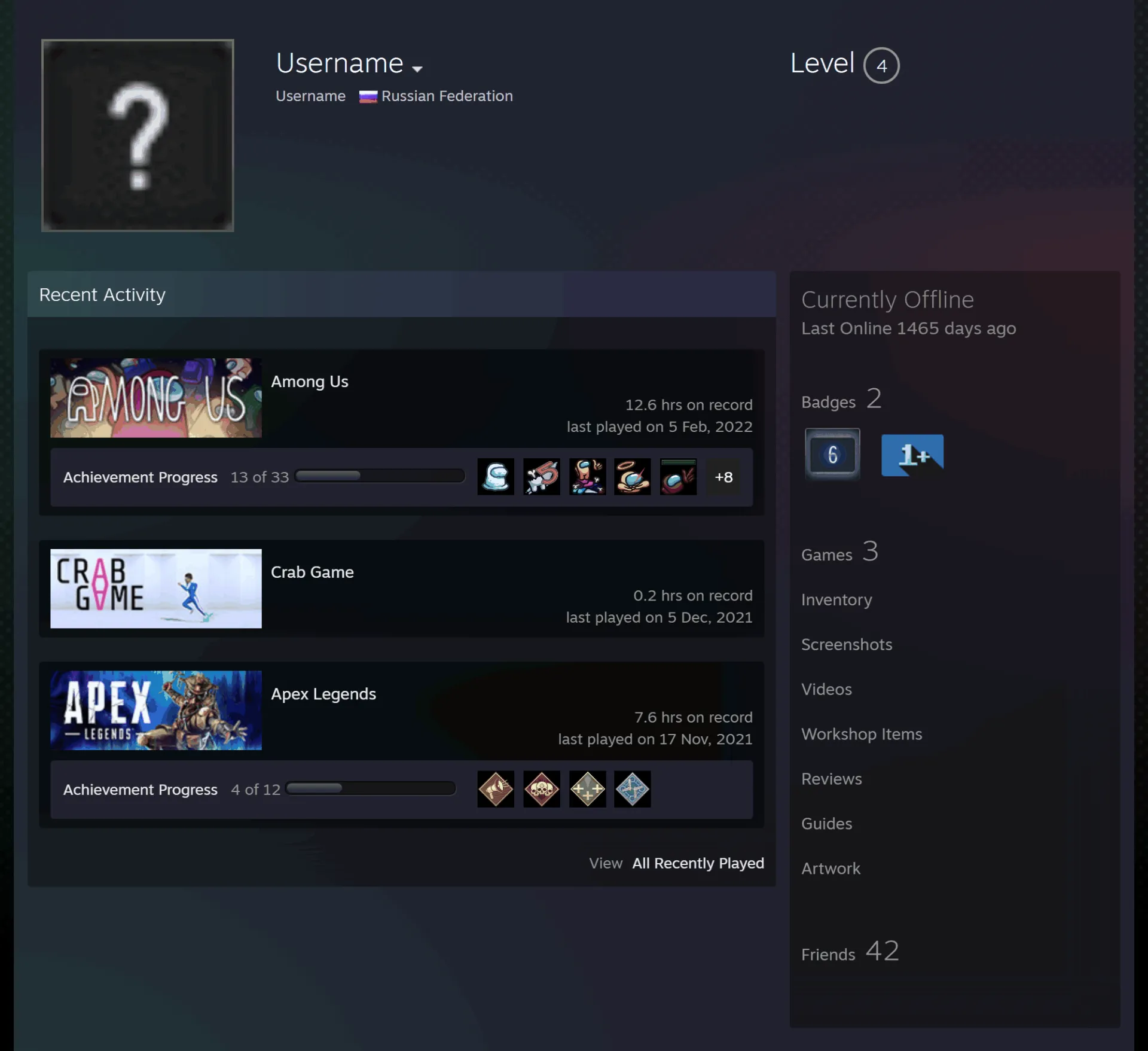Image resolution: width=1148 pixels, height=1051 pixels.
Task: Open the Among Us banner thumbnail
Action: (x=156, y=398)
